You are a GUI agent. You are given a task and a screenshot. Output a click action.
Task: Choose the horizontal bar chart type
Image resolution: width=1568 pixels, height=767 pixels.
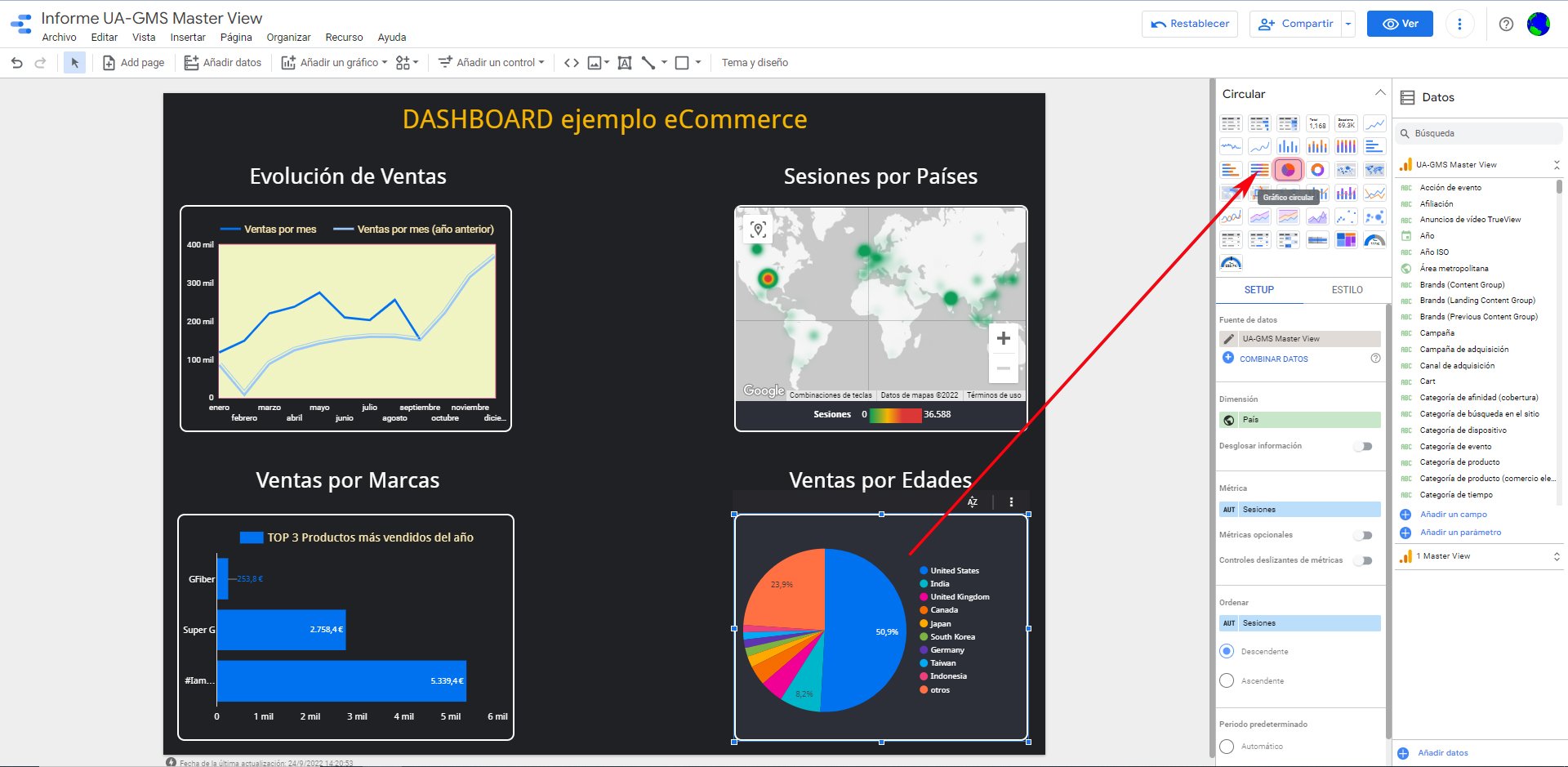[1375, 146]
